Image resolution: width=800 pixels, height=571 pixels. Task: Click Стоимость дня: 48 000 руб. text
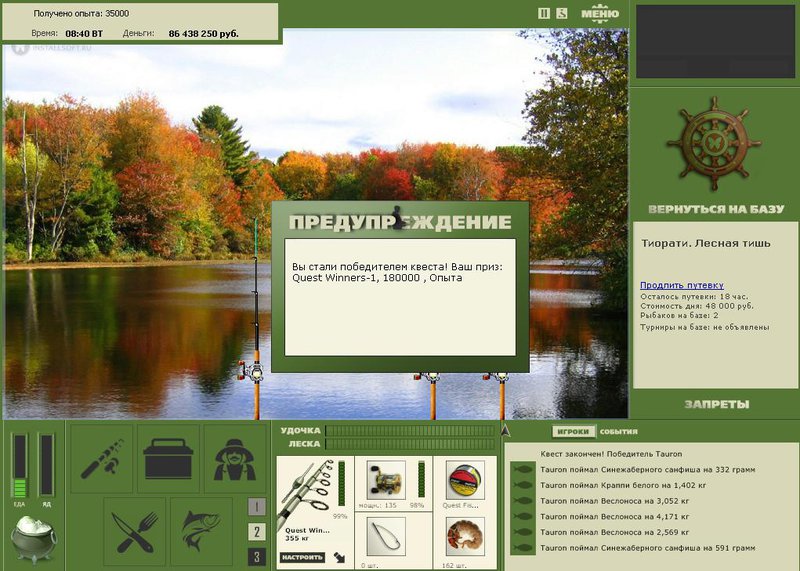[697, 306]
